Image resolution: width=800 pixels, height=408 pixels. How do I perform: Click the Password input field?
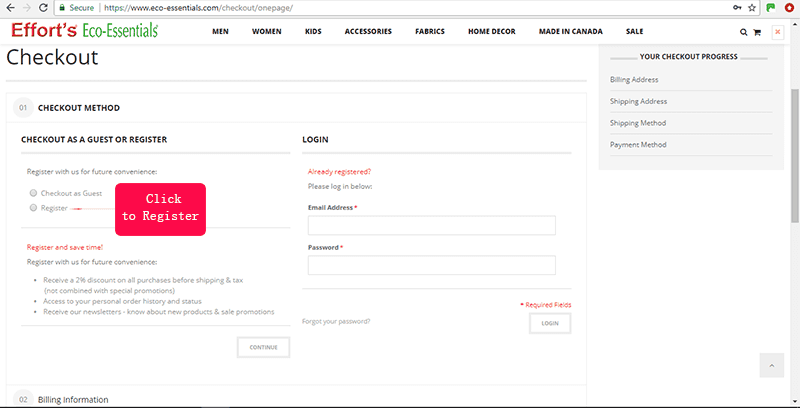click(431, 265)
